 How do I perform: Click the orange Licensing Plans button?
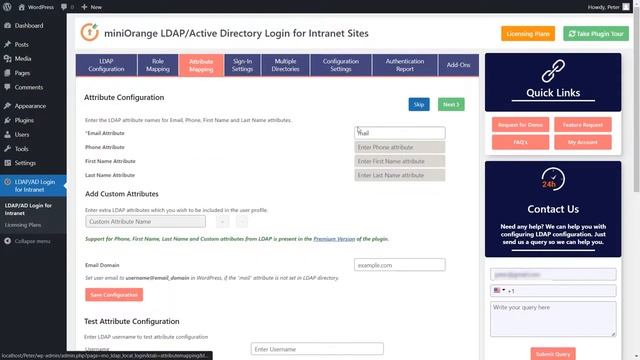tap(528, 34)
